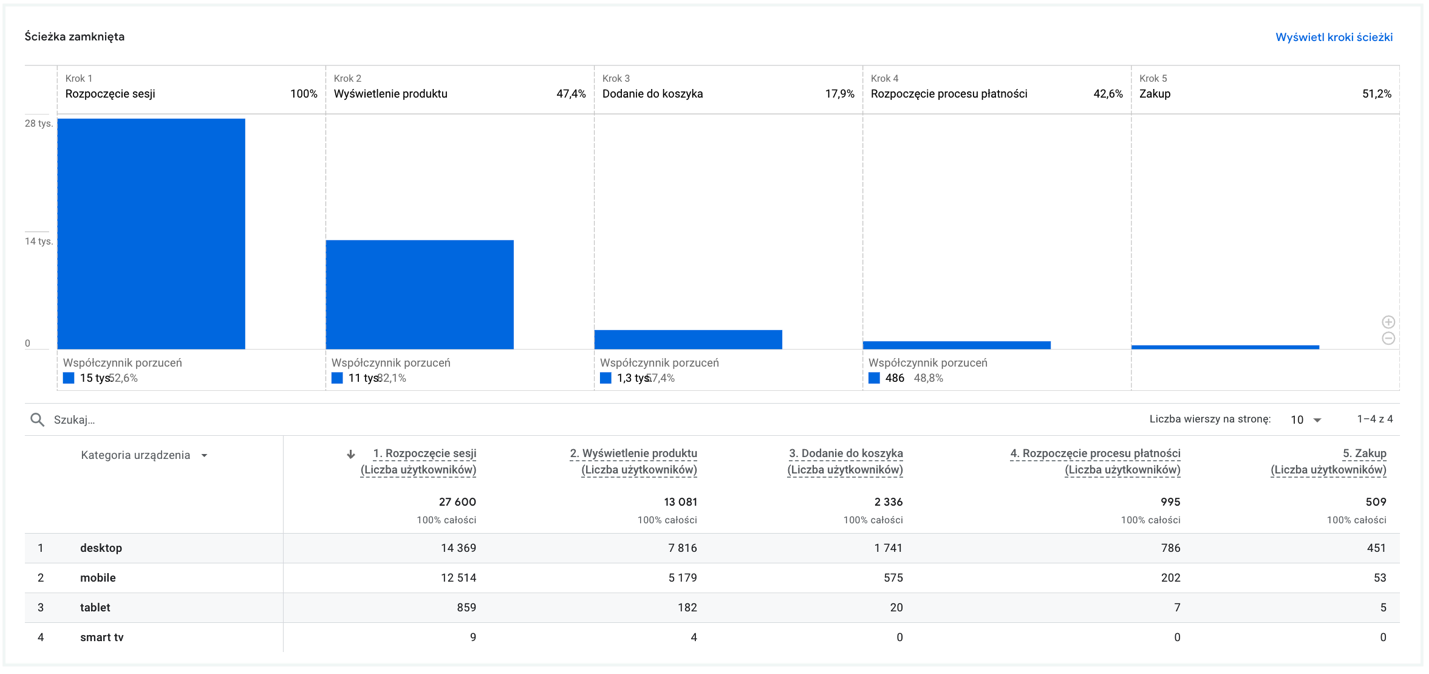The width and height of the screenshot is (1429, 674).
Task: Click the Wyświetlenie produktu funnel bar
Action: click(x=419, y=294)
